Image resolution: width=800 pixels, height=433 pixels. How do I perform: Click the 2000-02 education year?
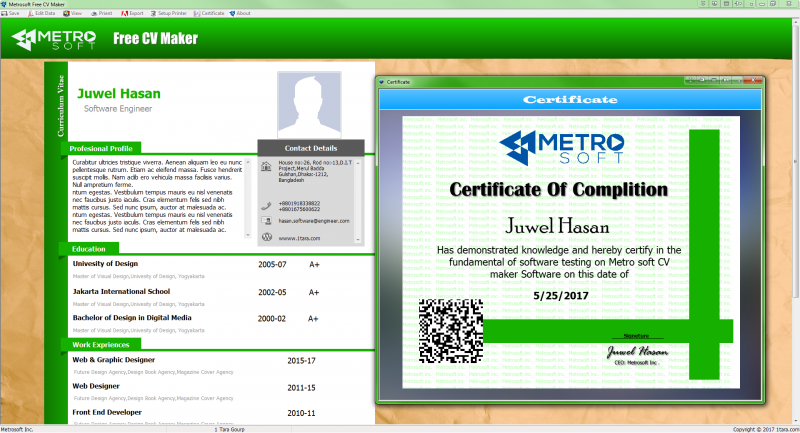click(x=271, y=319)
